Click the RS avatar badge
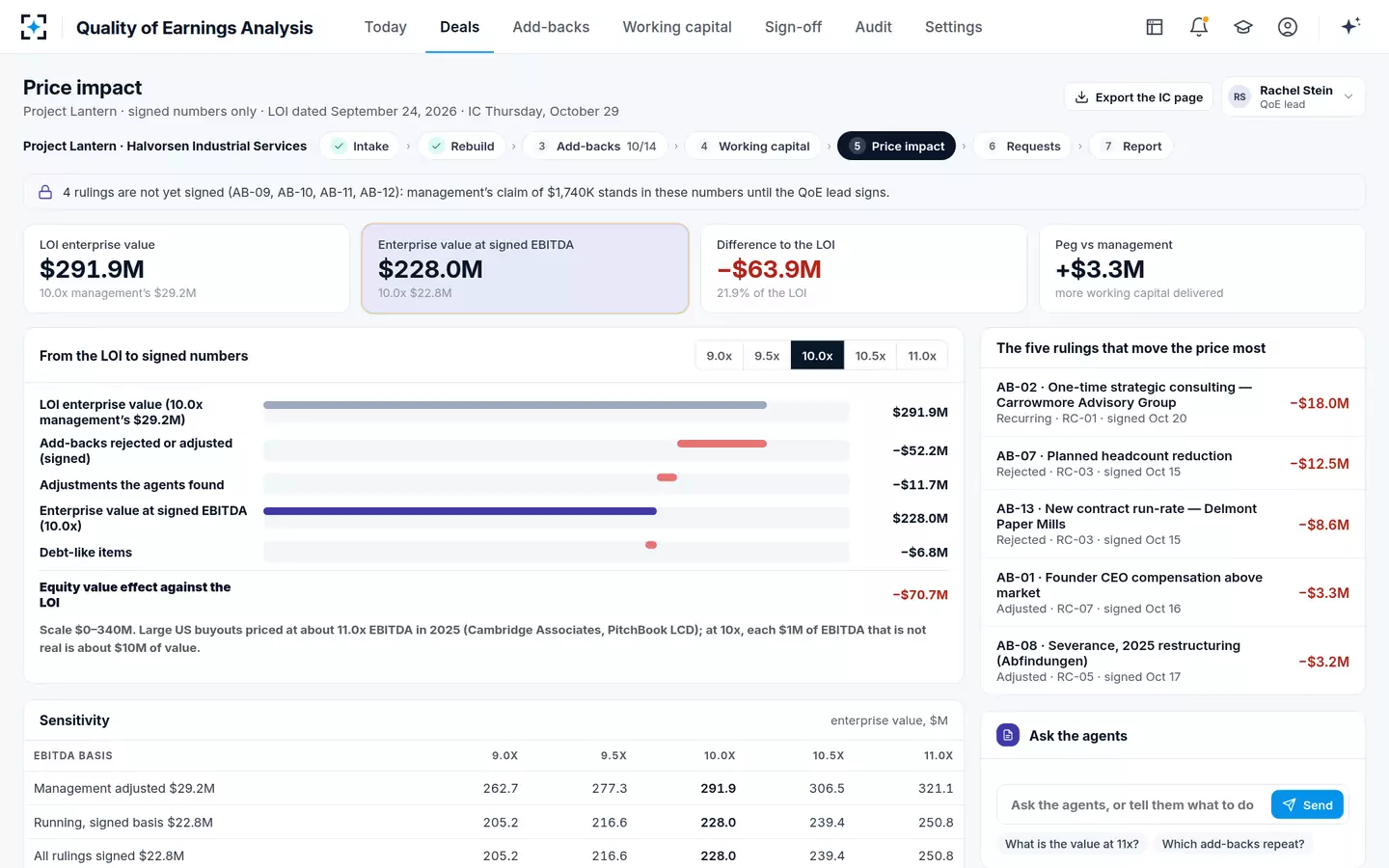The width and height of the screenshot is (1389, 868). pyautogui.click(x=1239, y=96)
